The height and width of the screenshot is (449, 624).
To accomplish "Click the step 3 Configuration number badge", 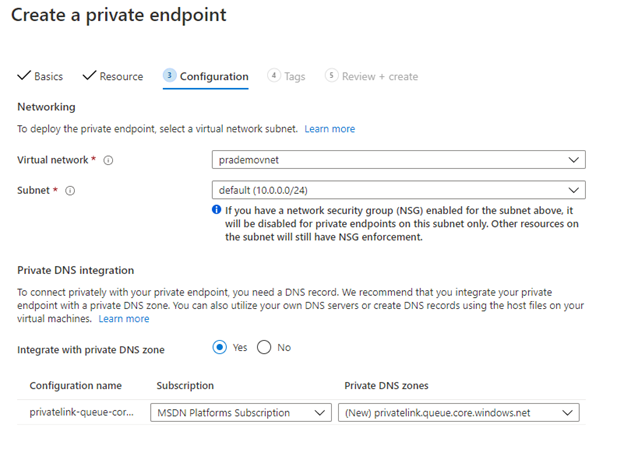I will pyautogui.click(x=170, y=76).
